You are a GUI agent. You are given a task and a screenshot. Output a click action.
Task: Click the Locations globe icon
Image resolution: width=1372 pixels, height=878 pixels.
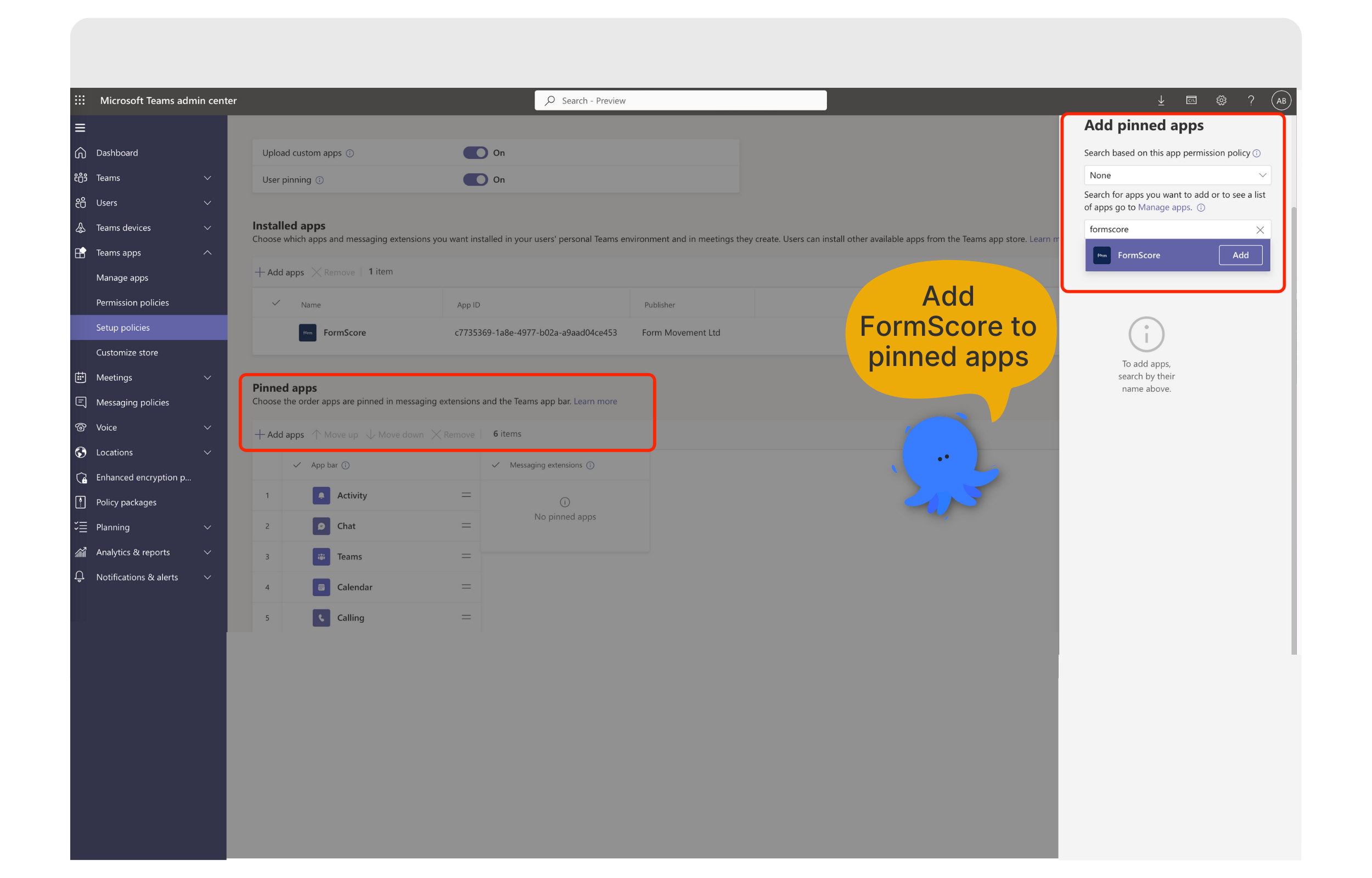80,452
